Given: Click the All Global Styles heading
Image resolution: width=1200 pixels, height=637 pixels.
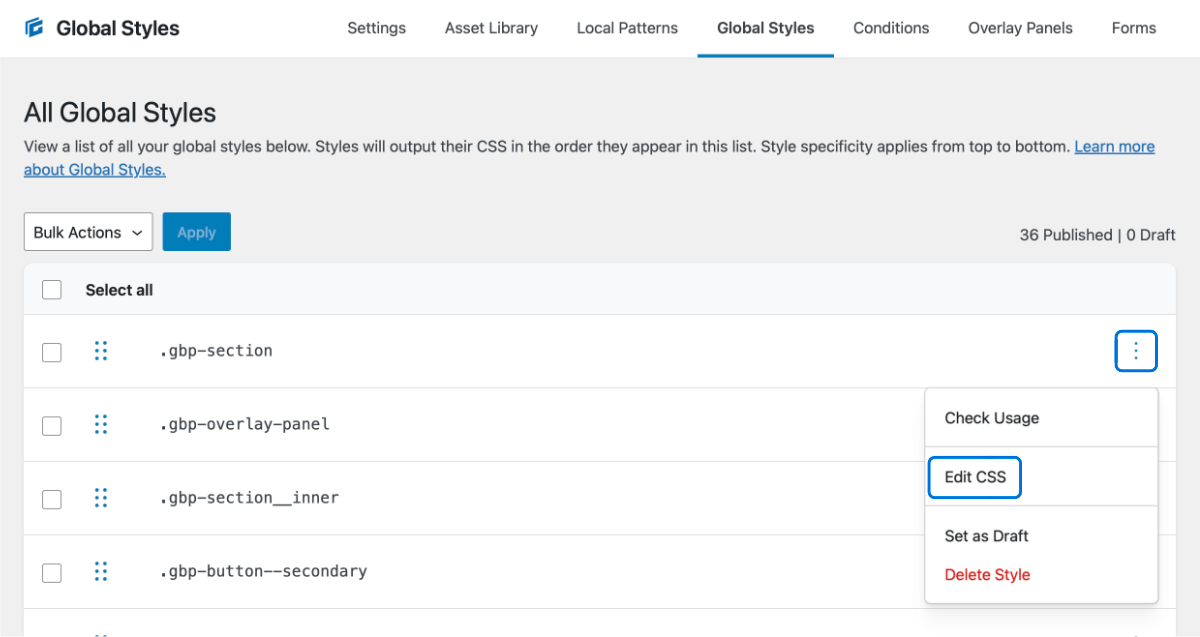Looking at the screenshot, I should (120, 112).
